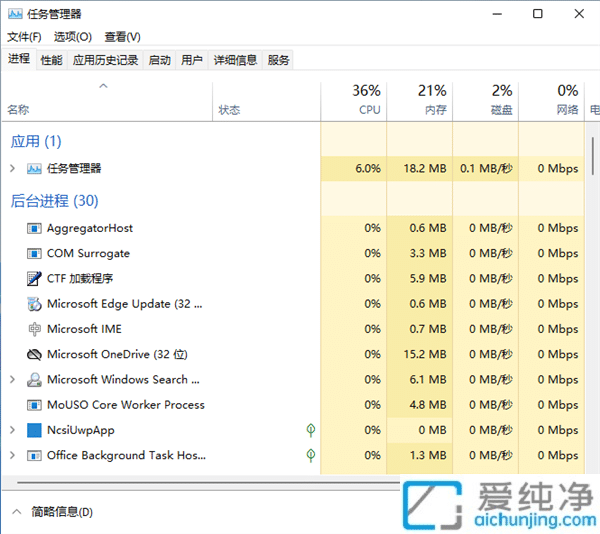Sort by the 0% 网络 column header
The height and width of the screenshot is (534, 600).
(551, 102)
